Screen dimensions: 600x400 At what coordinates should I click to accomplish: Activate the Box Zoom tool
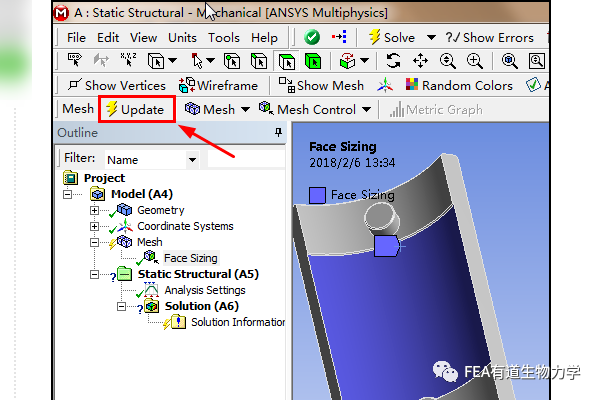point(474,61)
